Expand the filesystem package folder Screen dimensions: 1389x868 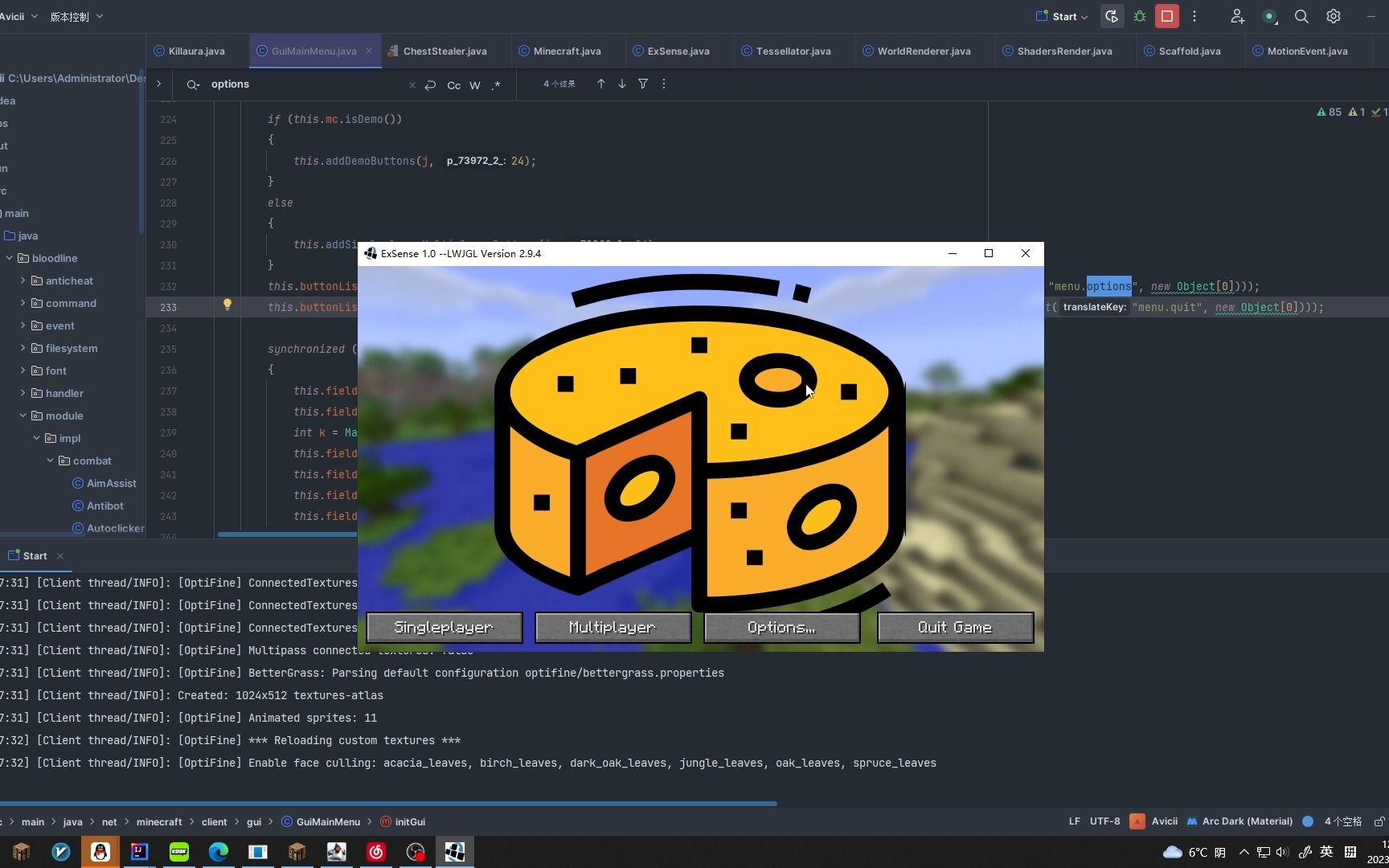click(x=23, y=348)
